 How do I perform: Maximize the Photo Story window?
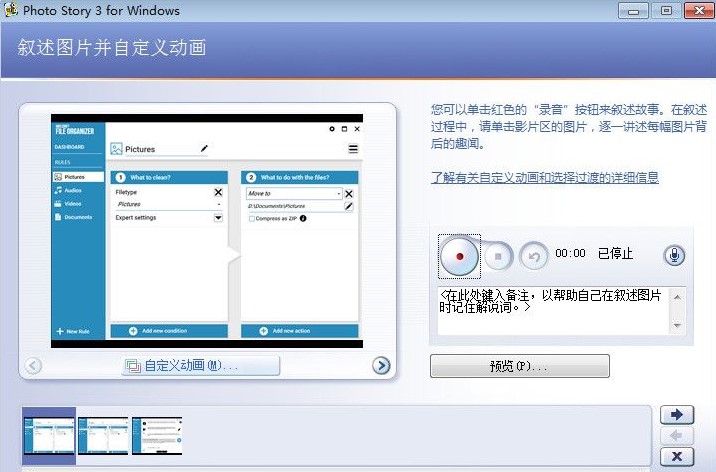point(666,10)
